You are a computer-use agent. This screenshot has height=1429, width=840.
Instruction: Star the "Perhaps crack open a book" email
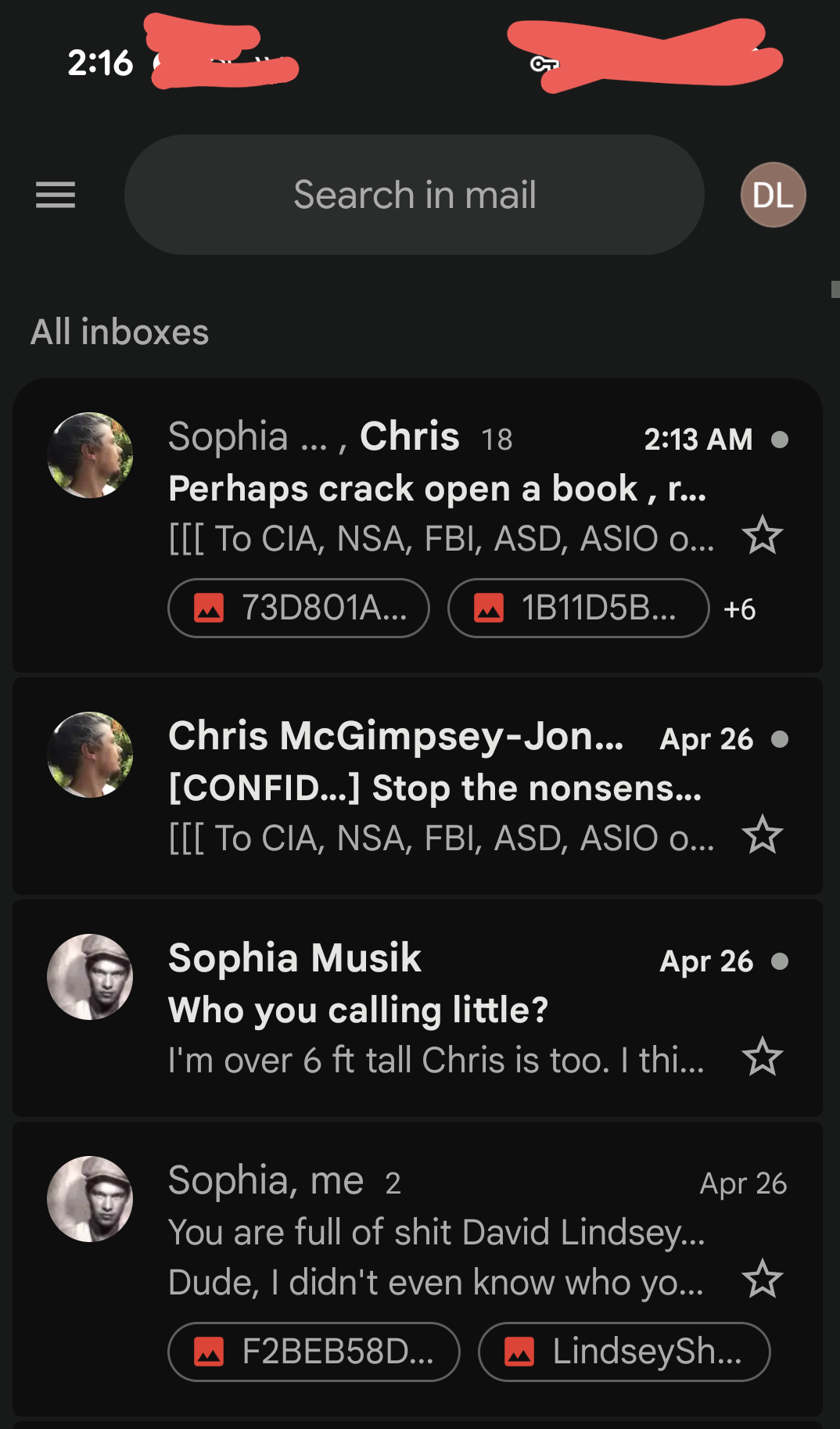coord(762,536)
